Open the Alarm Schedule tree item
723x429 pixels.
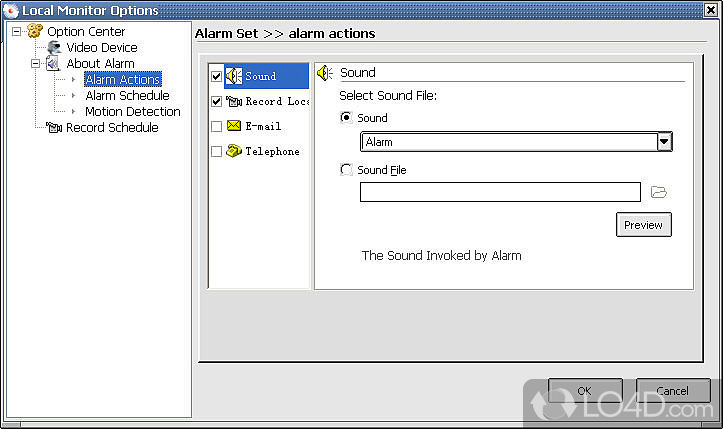[x=127, y=95]
